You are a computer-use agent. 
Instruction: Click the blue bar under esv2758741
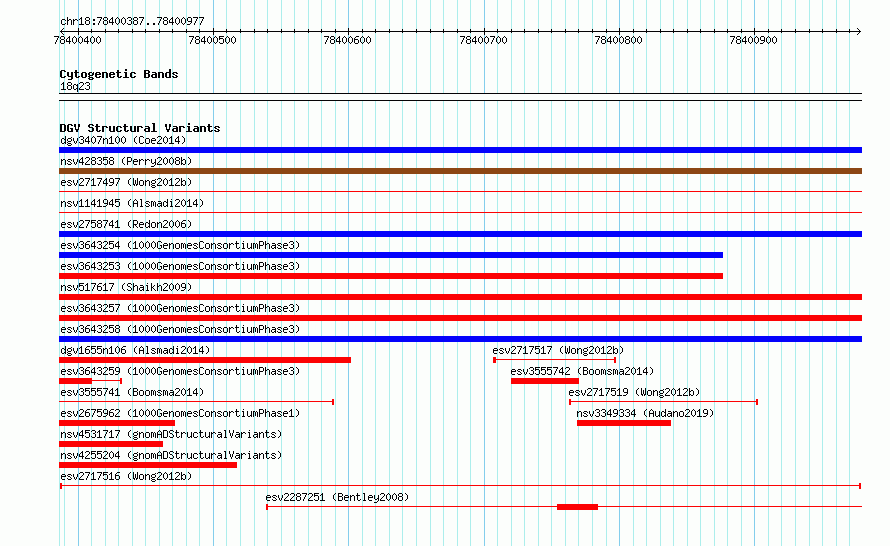point(460,234)
